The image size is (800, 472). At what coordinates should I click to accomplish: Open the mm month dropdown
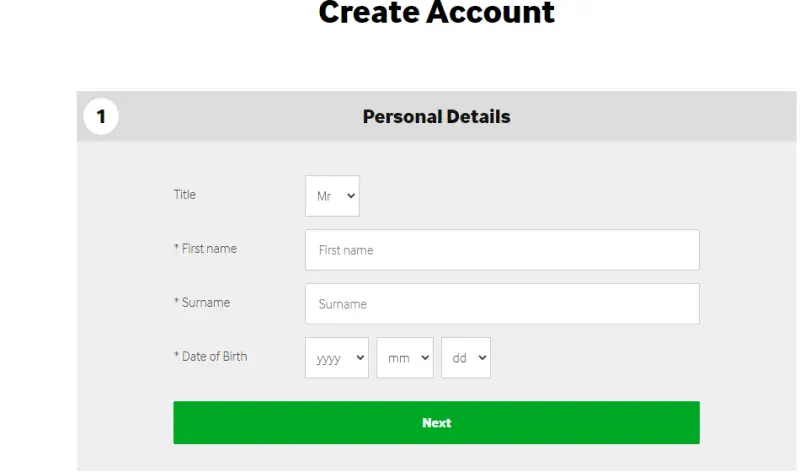point(404,358)
